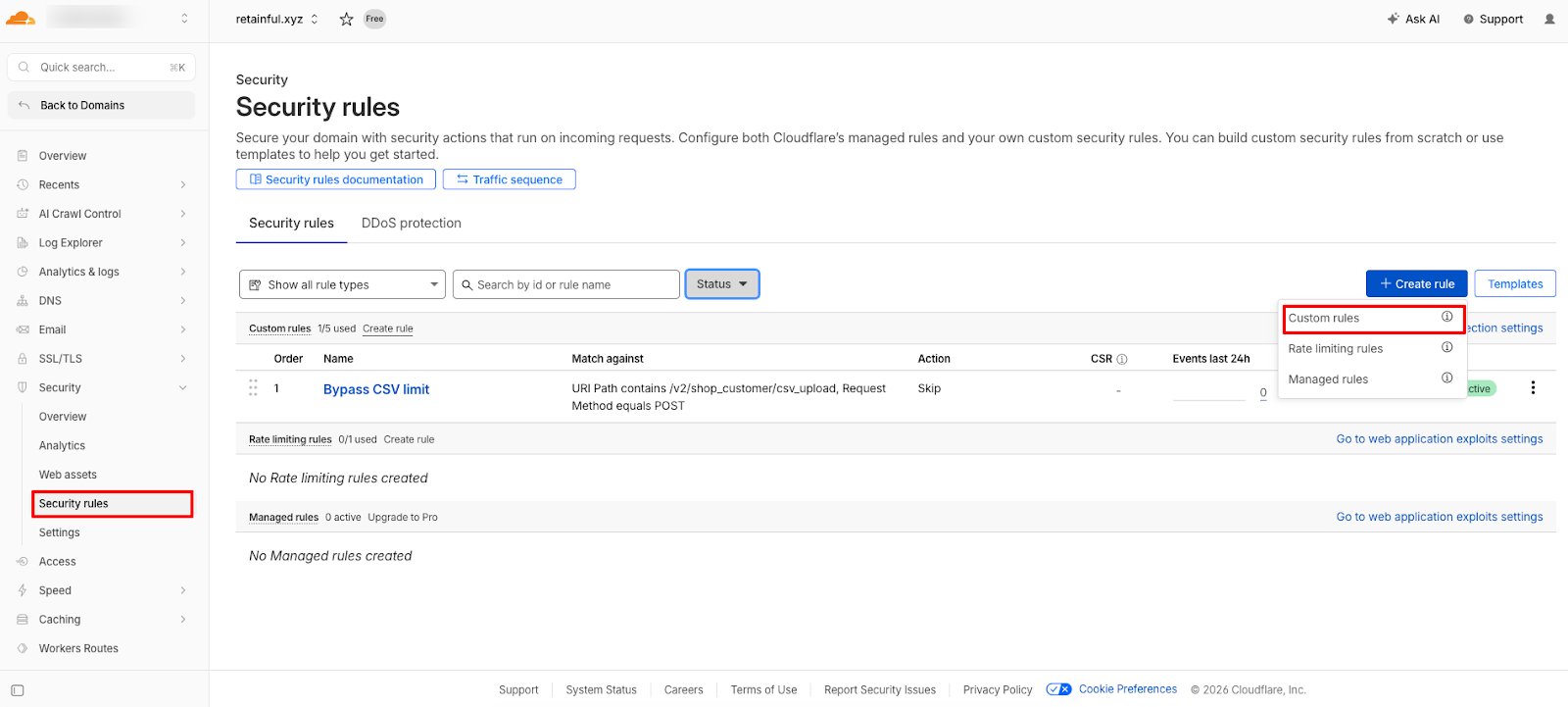Open Templates
The width and height of the screenshot is (1568, 707).
(1515, 284)
